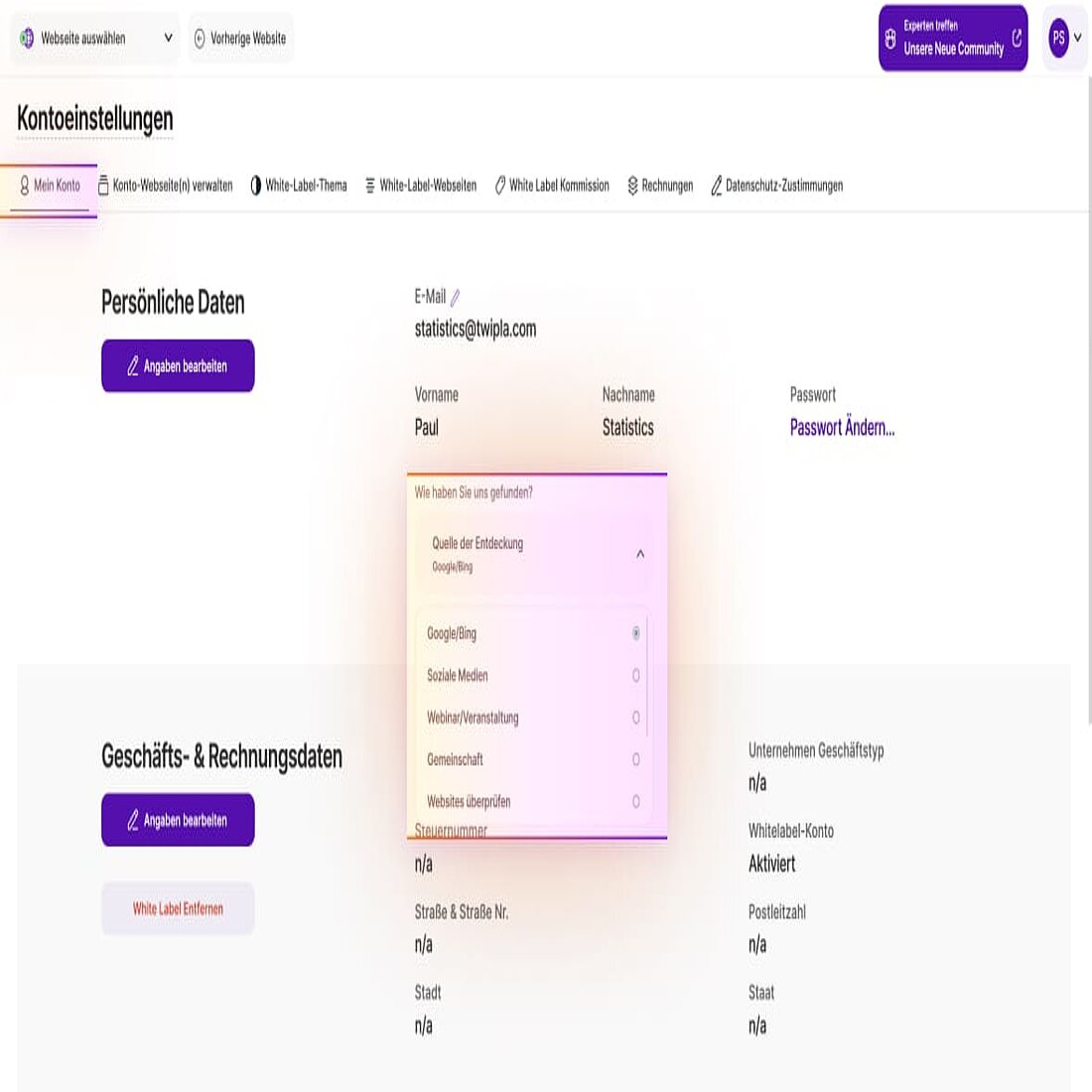Click White Label Entfernen

tap(177, 907)
